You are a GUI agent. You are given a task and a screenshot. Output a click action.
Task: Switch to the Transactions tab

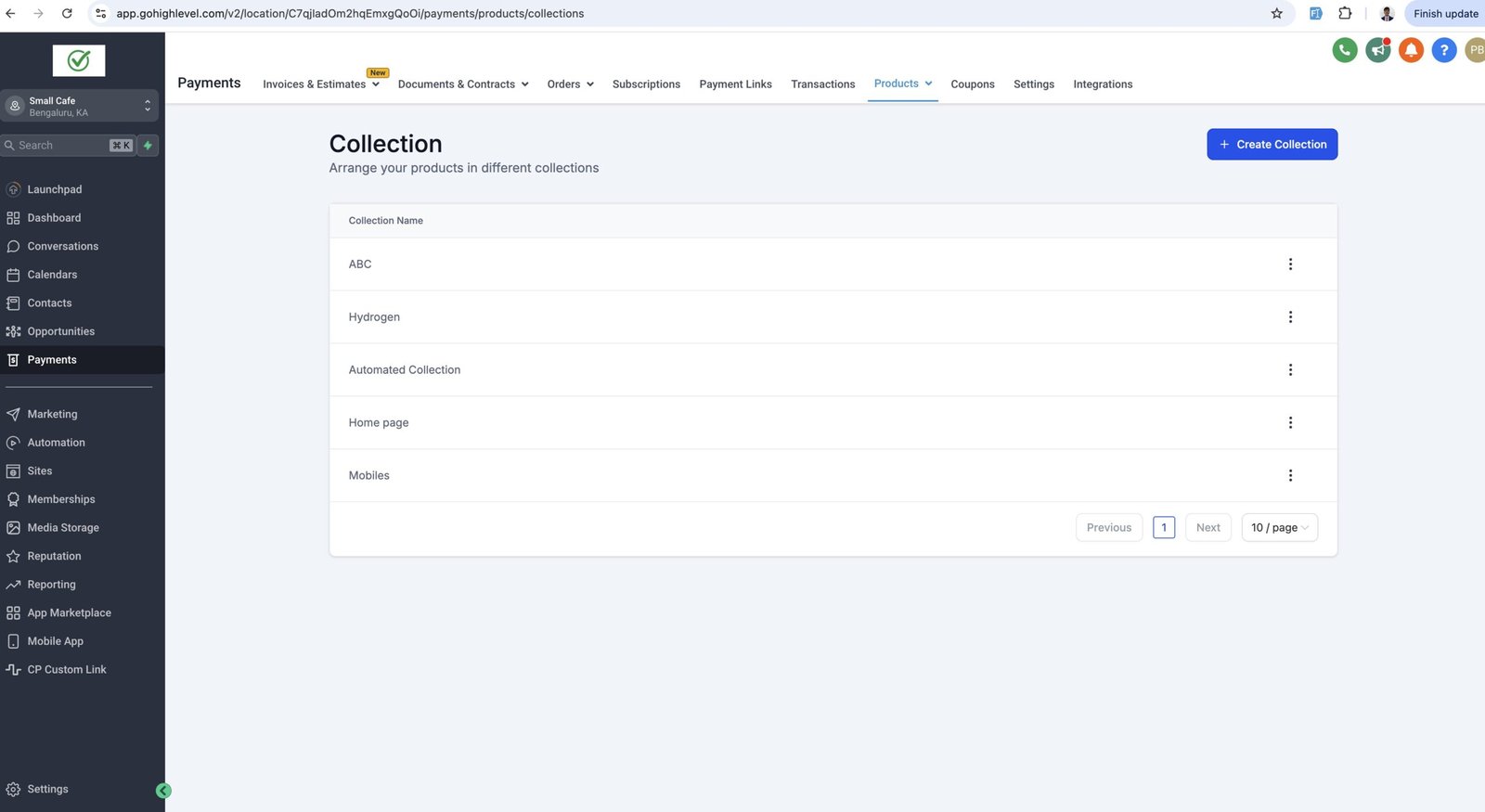pos(822,84)
